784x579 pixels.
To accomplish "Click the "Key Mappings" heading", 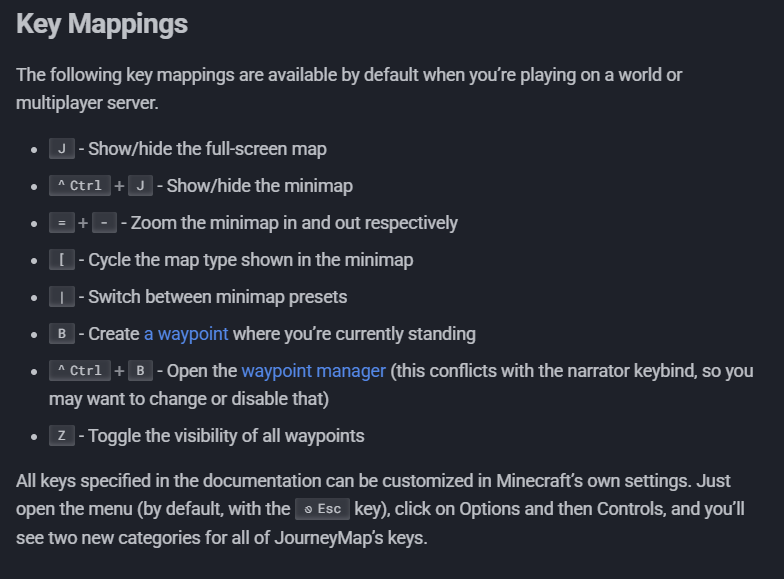I will coord(102,25).
